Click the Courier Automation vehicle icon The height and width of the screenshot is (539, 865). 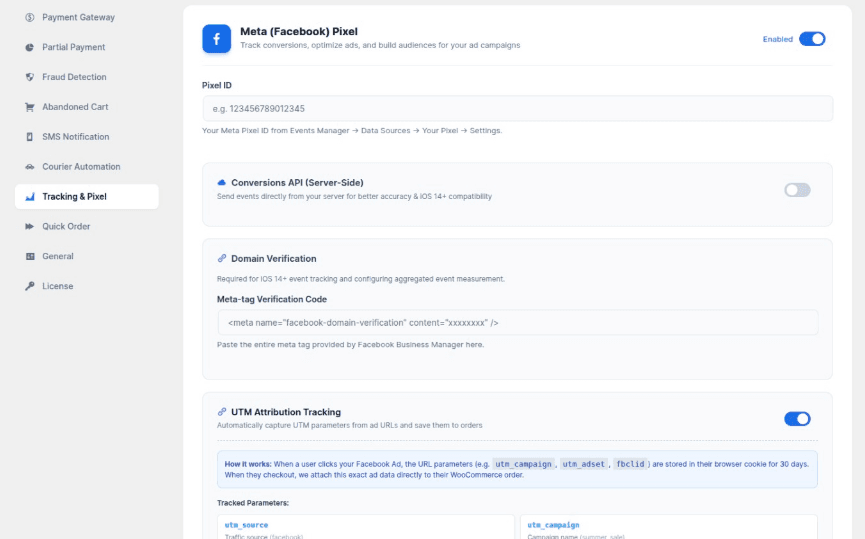29,167
